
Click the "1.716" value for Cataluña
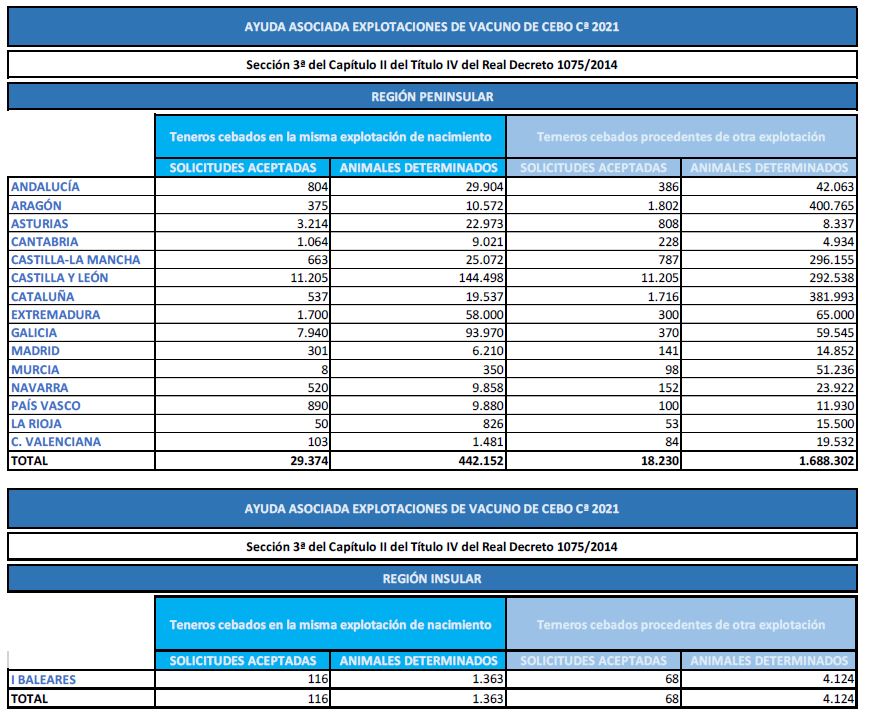coord(663,297)
